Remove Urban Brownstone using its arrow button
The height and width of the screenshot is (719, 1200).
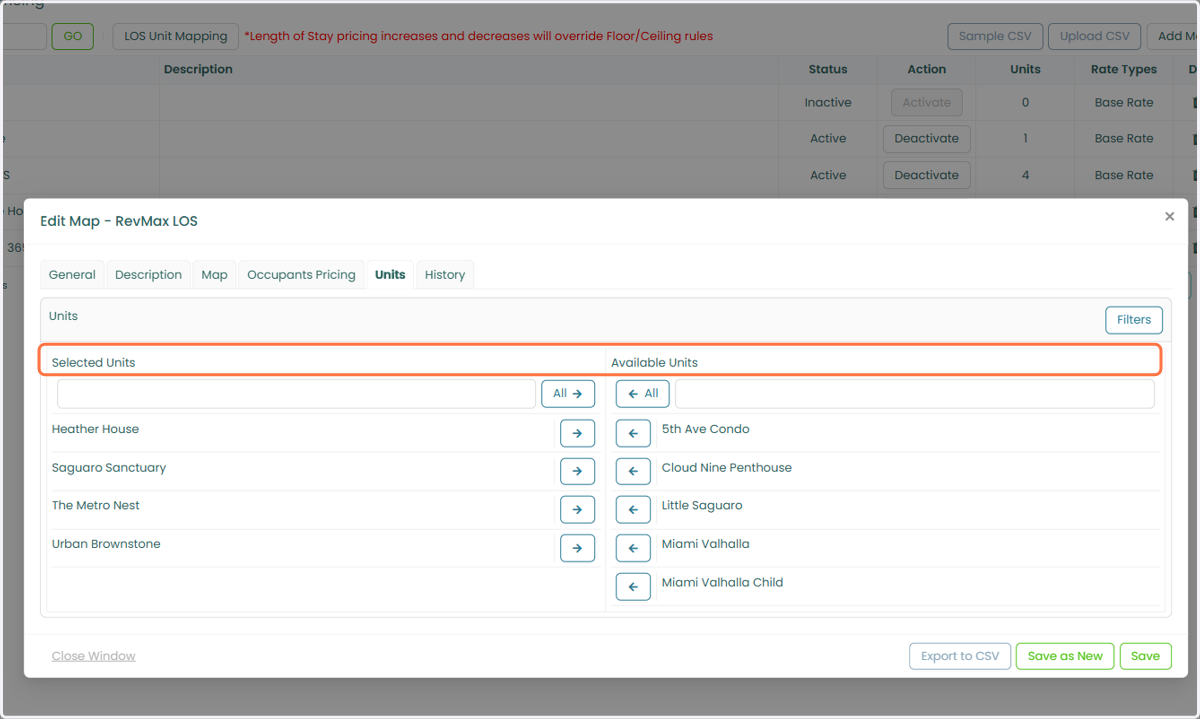tap(577, 548)
